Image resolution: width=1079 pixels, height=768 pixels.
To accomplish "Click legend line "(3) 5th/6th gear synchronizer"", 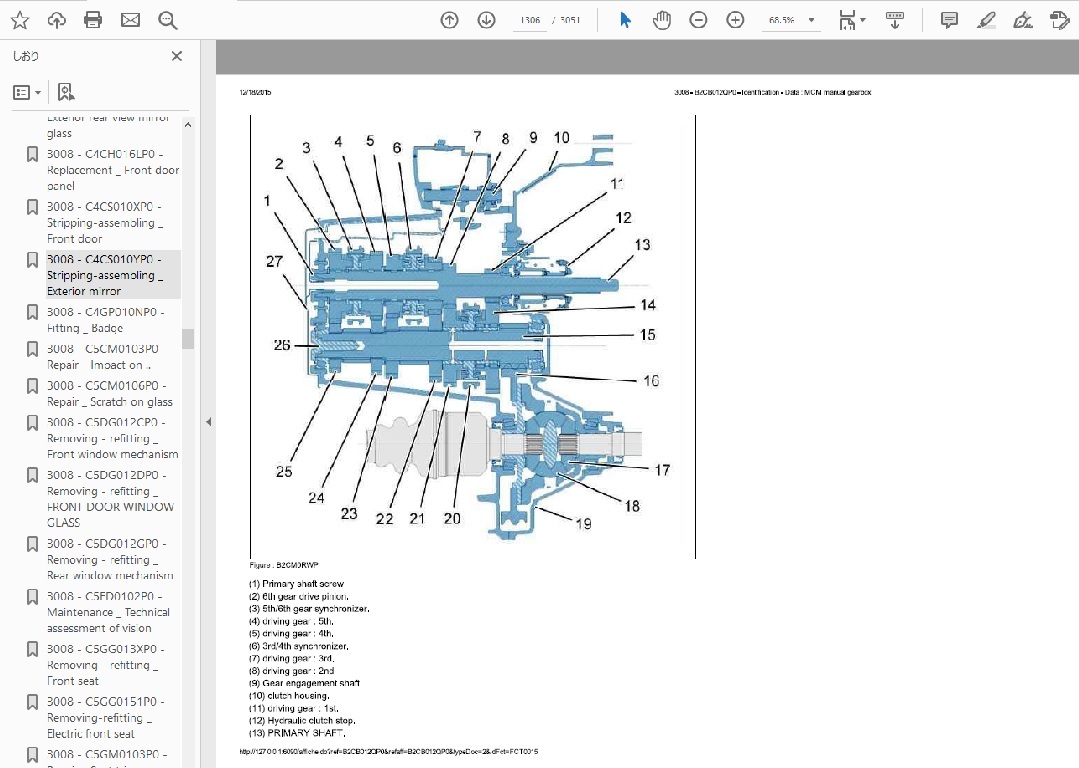I will [x=309, y=609].
